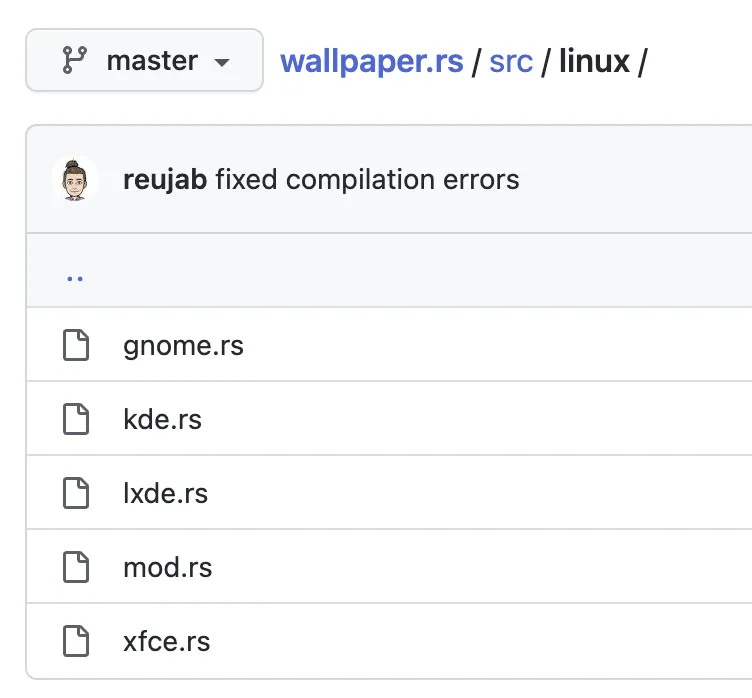Click the file icon beside kde.rs

tap(76, 420)
